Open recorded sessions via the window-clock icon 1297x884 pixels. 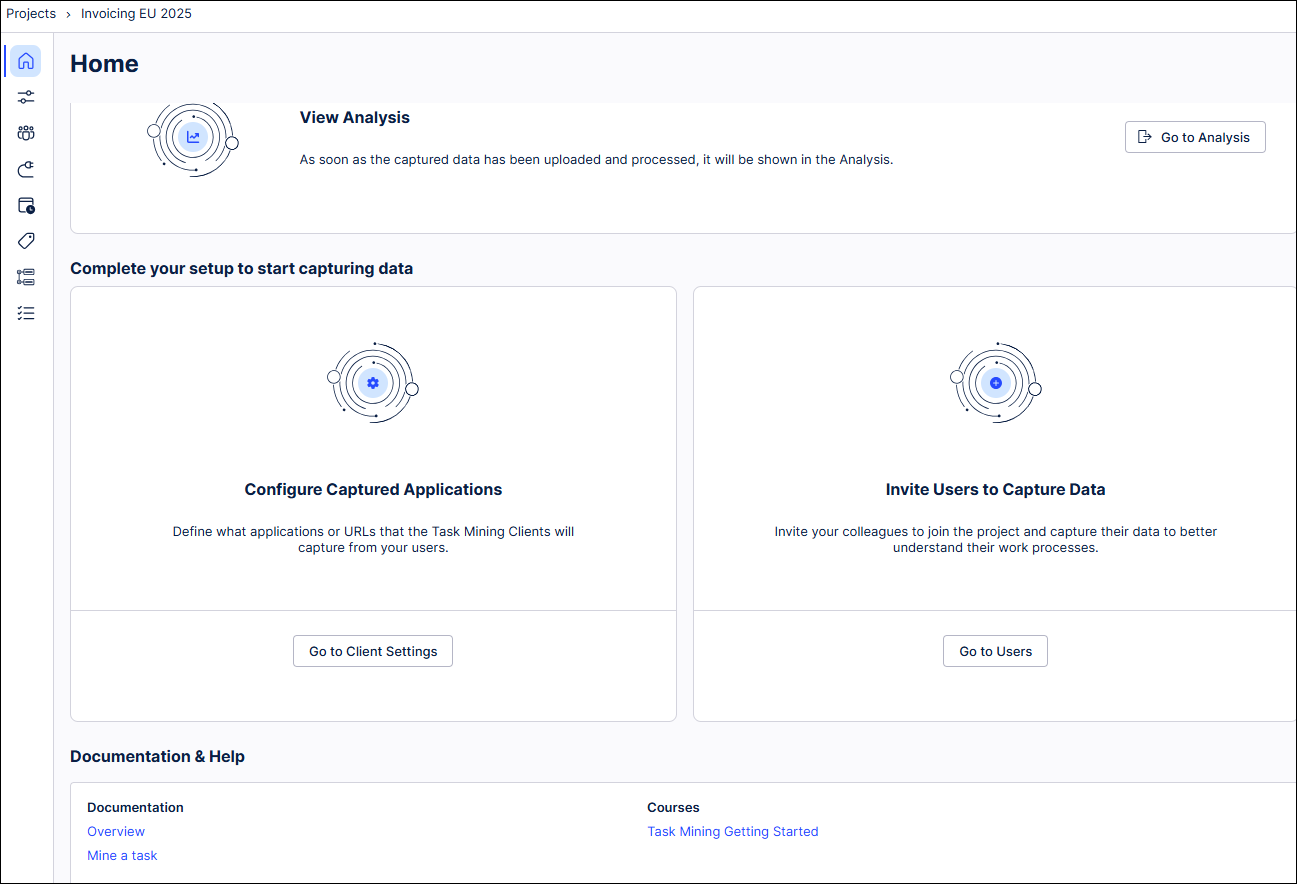click(x=25, y=205)
